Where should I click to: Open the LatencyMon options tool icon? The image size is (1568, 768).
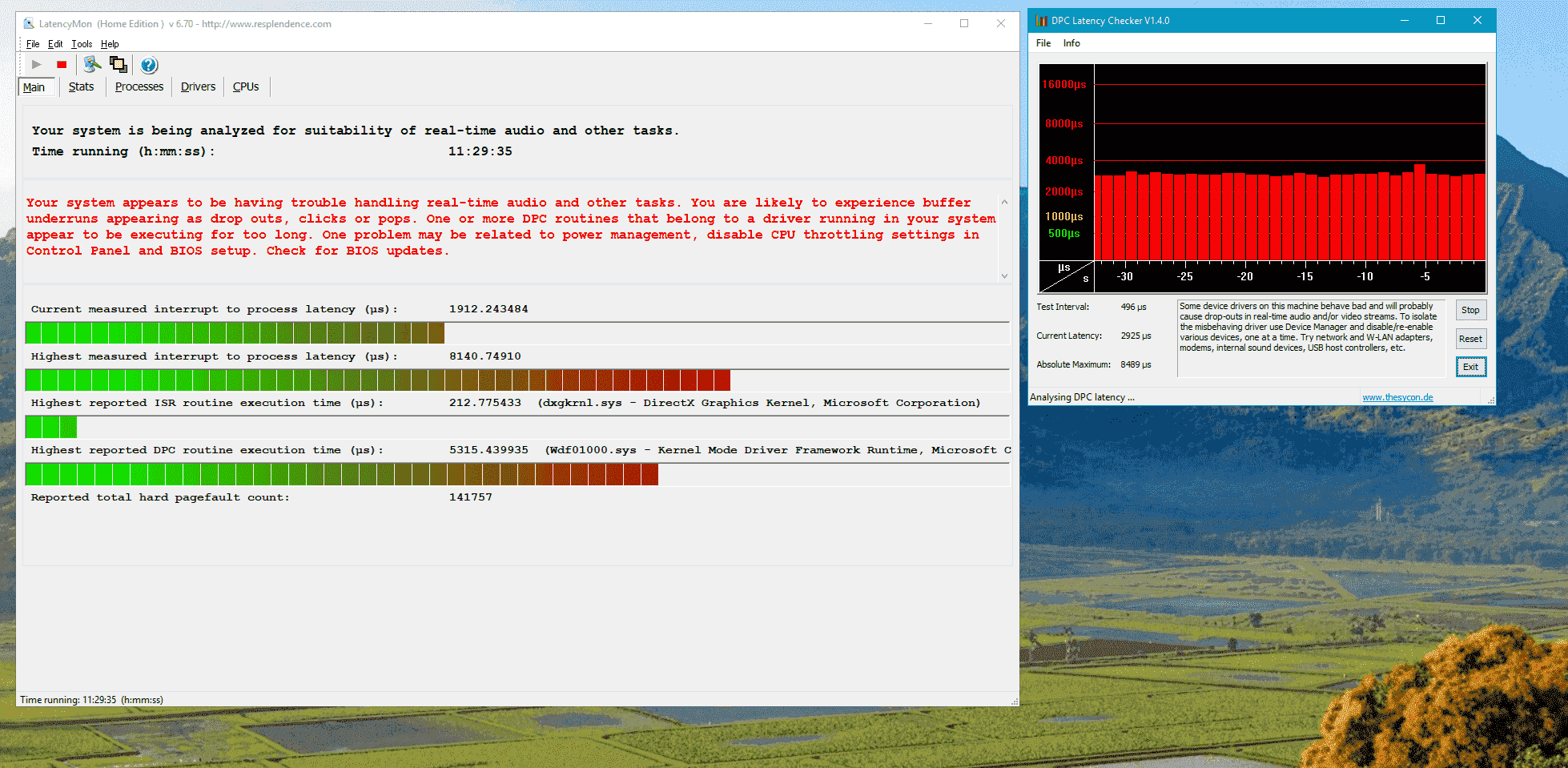click(92, 65)
